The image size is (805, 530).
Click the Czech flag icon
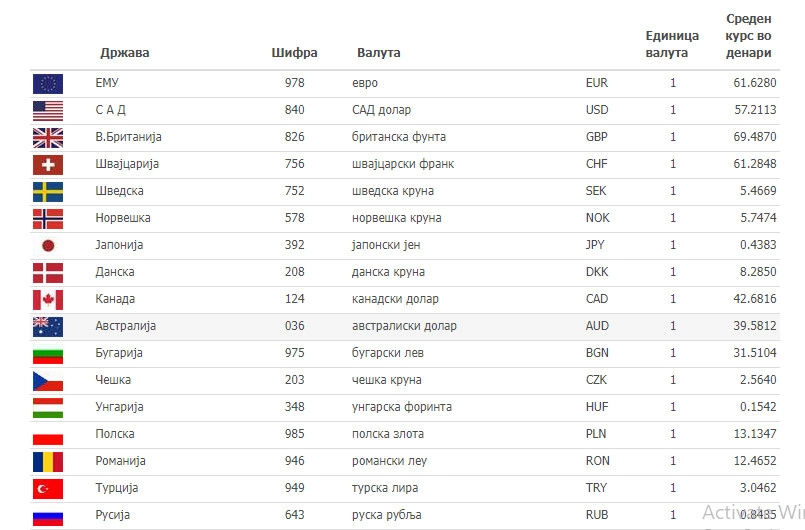tap(47, 380)
